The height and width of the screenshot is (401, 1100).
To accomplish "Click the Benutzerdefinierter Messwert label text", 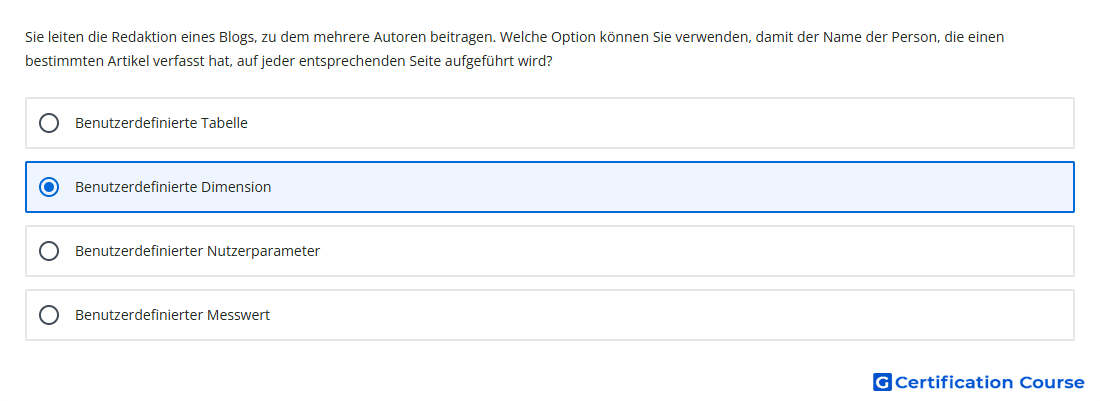I will (173, 315).
